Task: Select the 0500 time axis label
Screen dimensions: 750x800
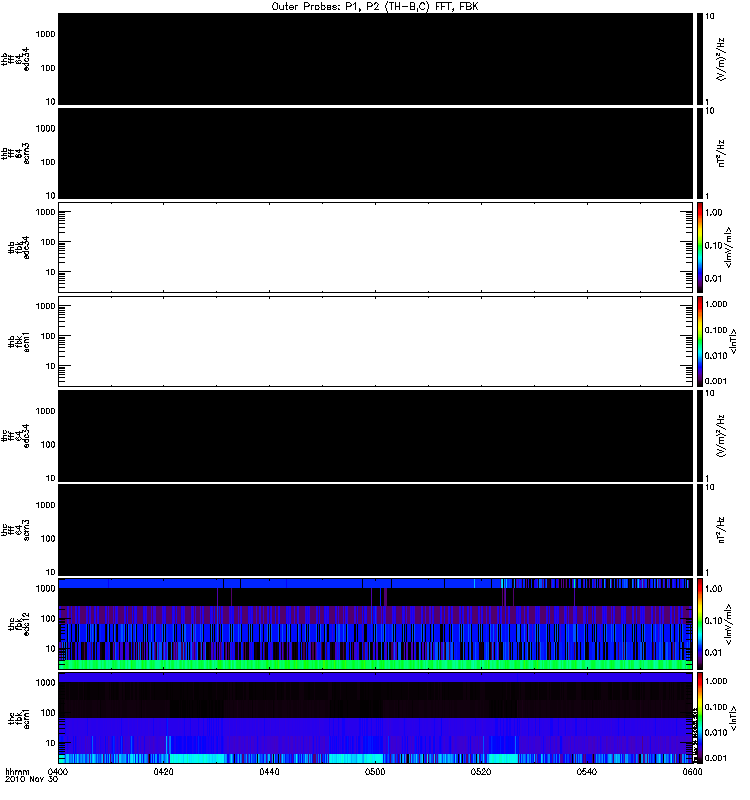Action: 375,771
